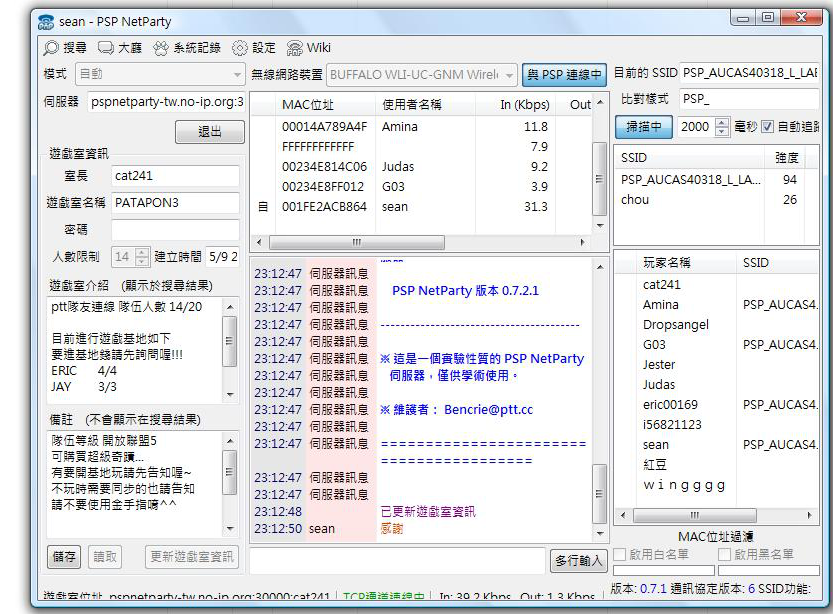This screenshot has height=614, width=833.
Task: Click up arrow of 備註 notes scrollbar
Action: 230,441
